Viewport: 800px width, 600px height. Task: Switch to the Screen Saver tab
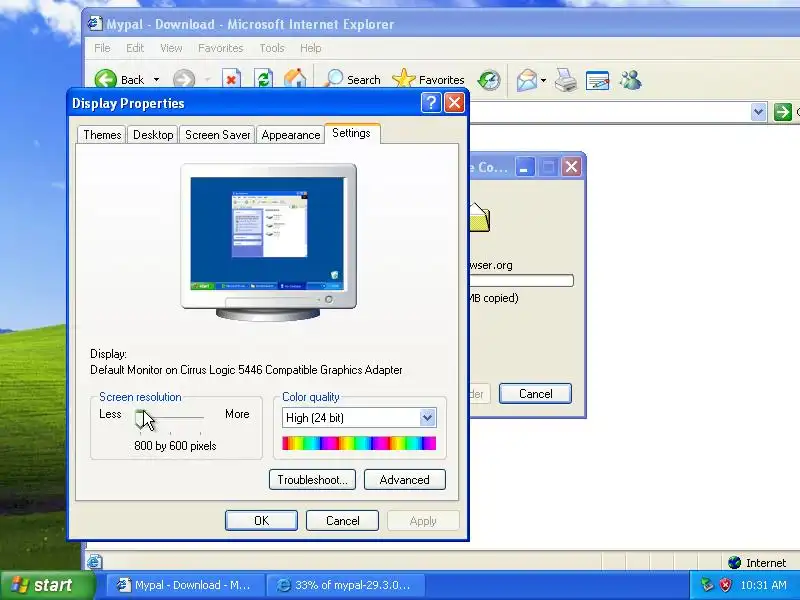217,135
